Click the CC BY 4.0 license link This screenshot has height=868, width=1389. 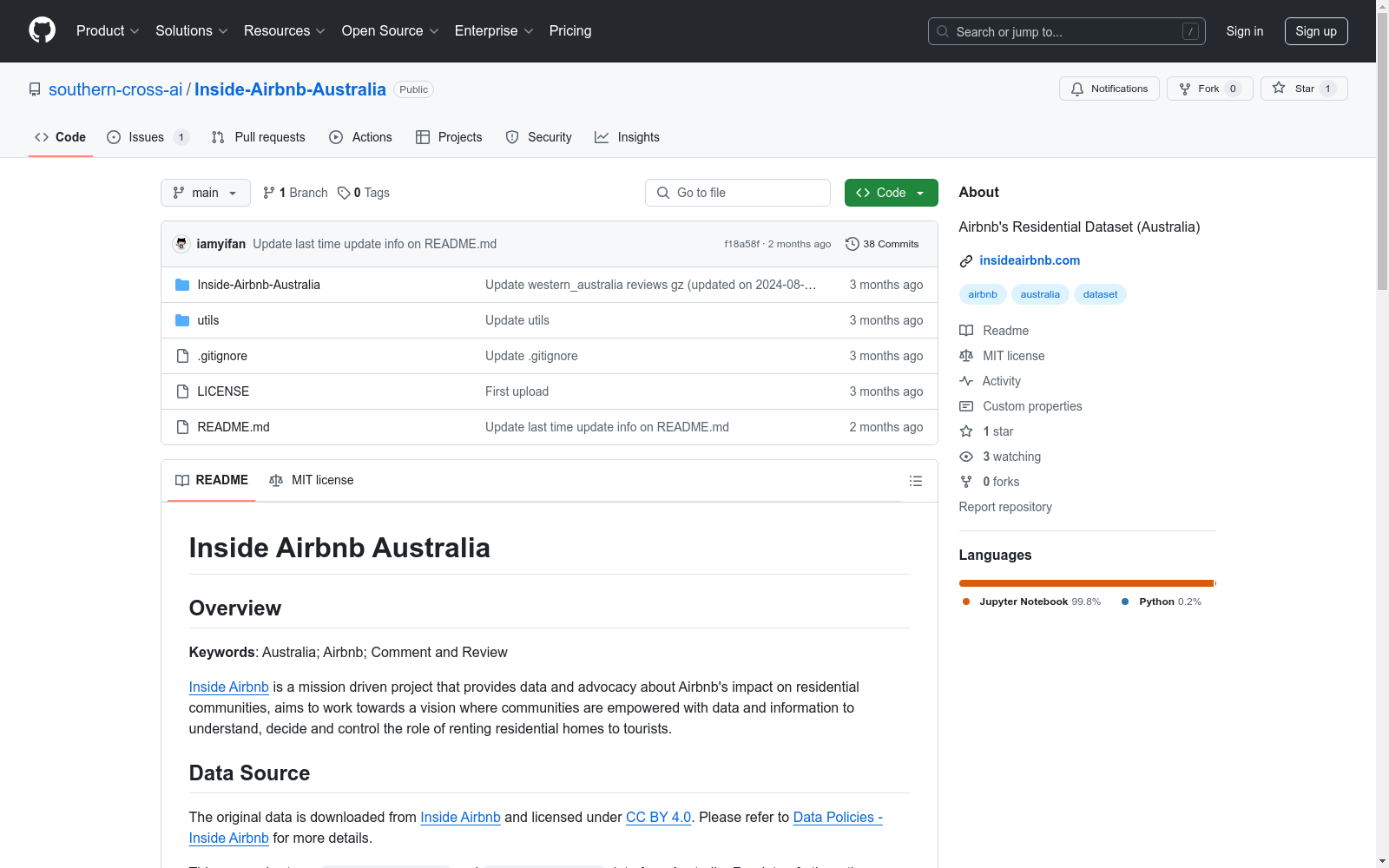coord(658,817)
